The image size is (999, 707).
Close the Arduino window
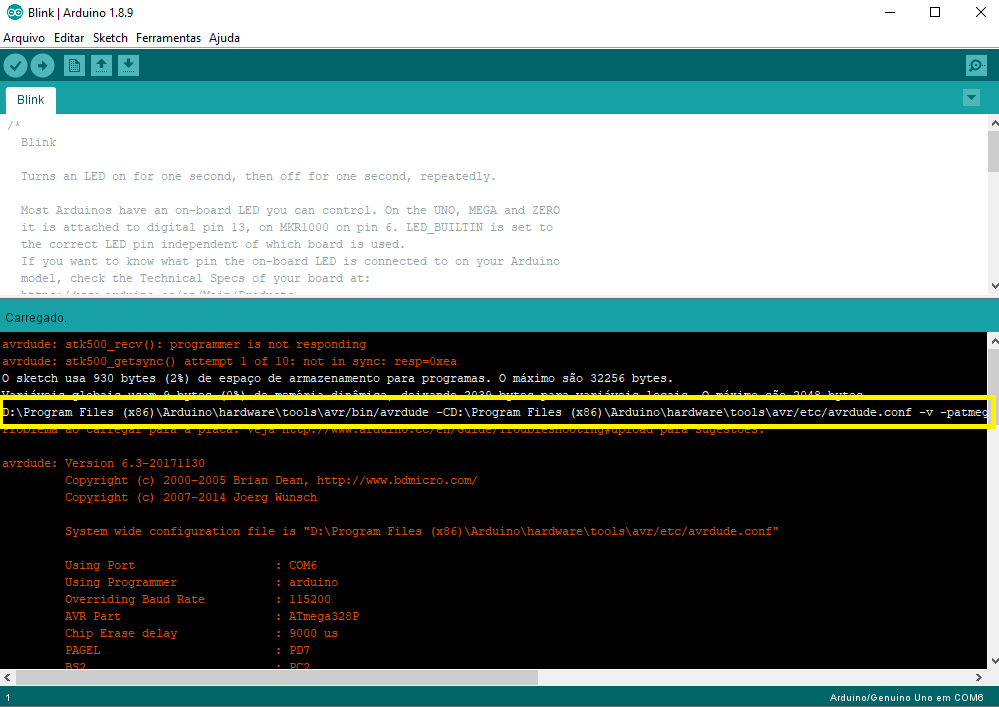[x=981, y=12]
